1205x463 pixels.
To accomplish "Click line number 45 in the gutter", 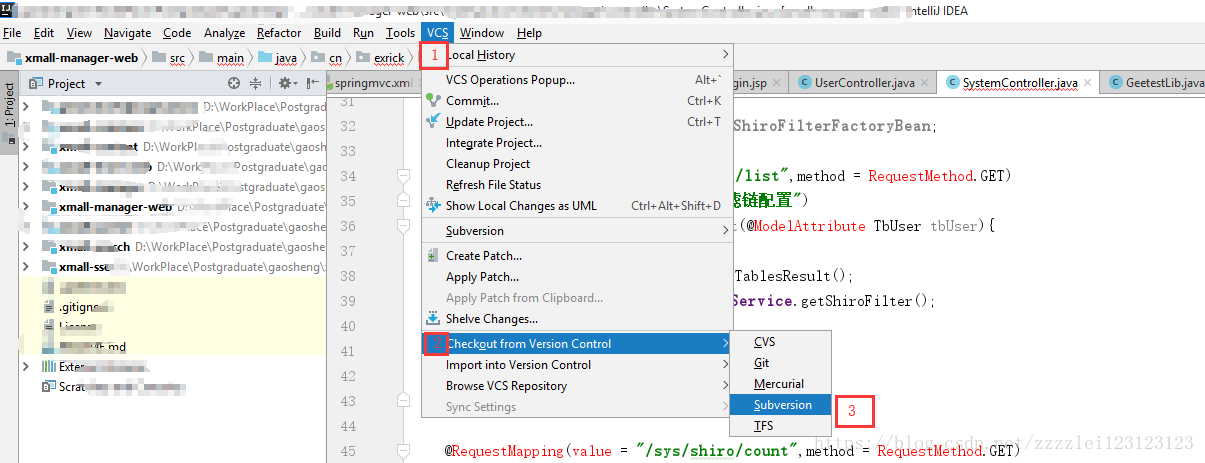I will click(347, 451).
